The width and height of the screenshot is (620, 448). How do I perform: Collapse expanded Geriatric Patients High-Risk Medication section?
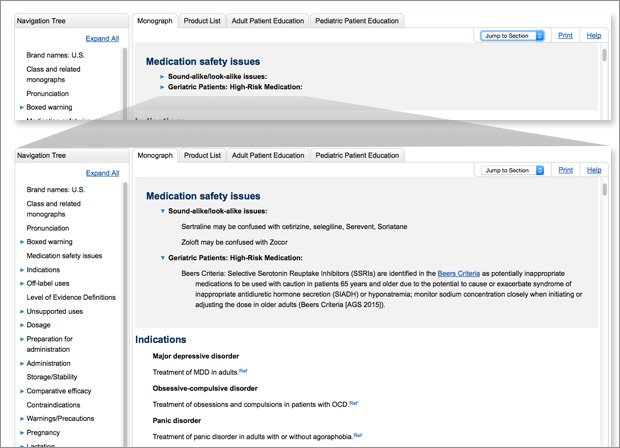163,258
